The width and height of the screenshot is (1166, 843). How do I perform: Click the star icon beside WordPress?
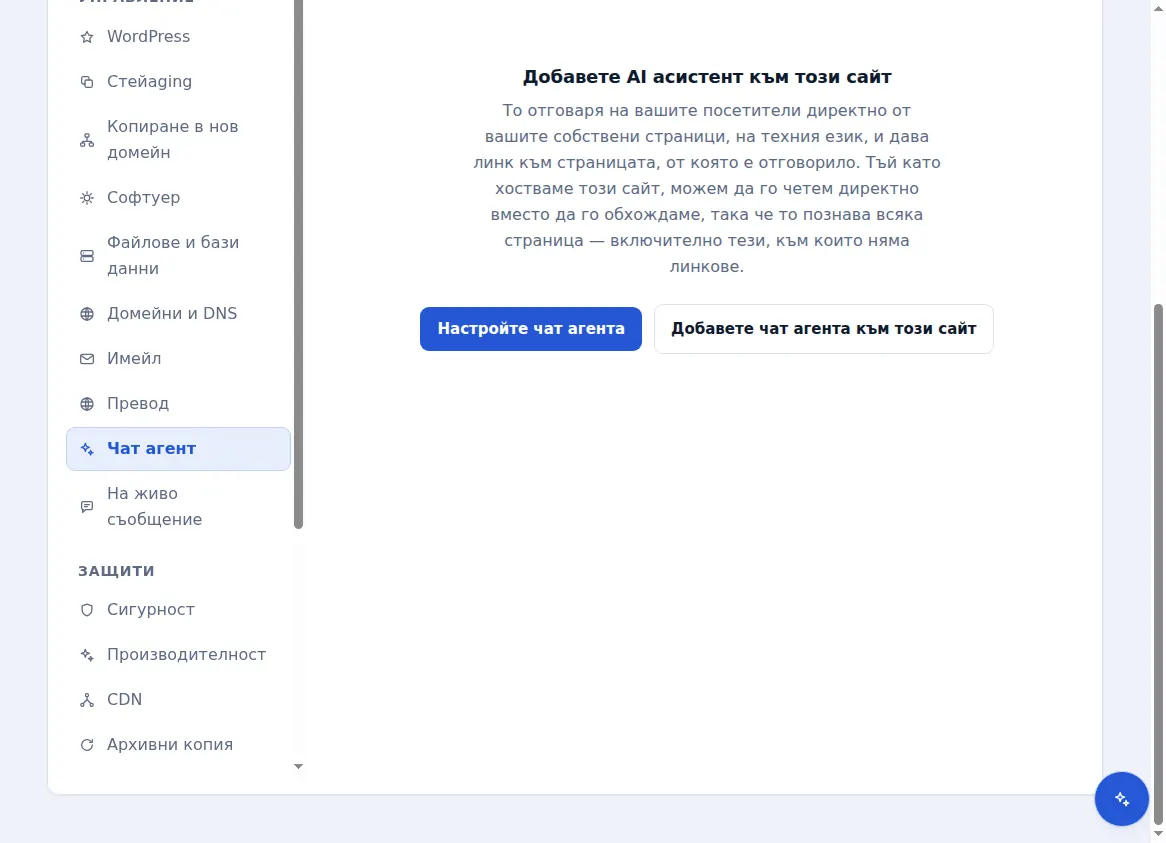tap(87, 37)
